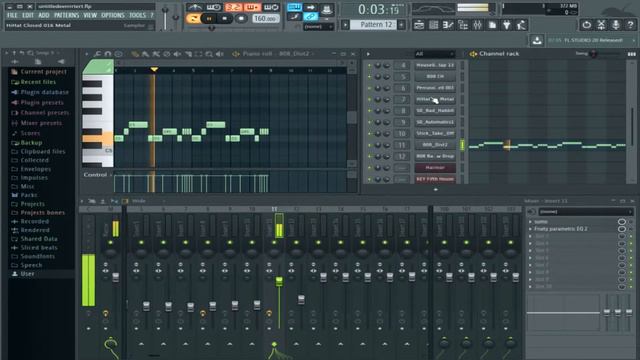Stop playback in transport panel
The width and height of the screenshot is (640, 360).
(224, 18)
